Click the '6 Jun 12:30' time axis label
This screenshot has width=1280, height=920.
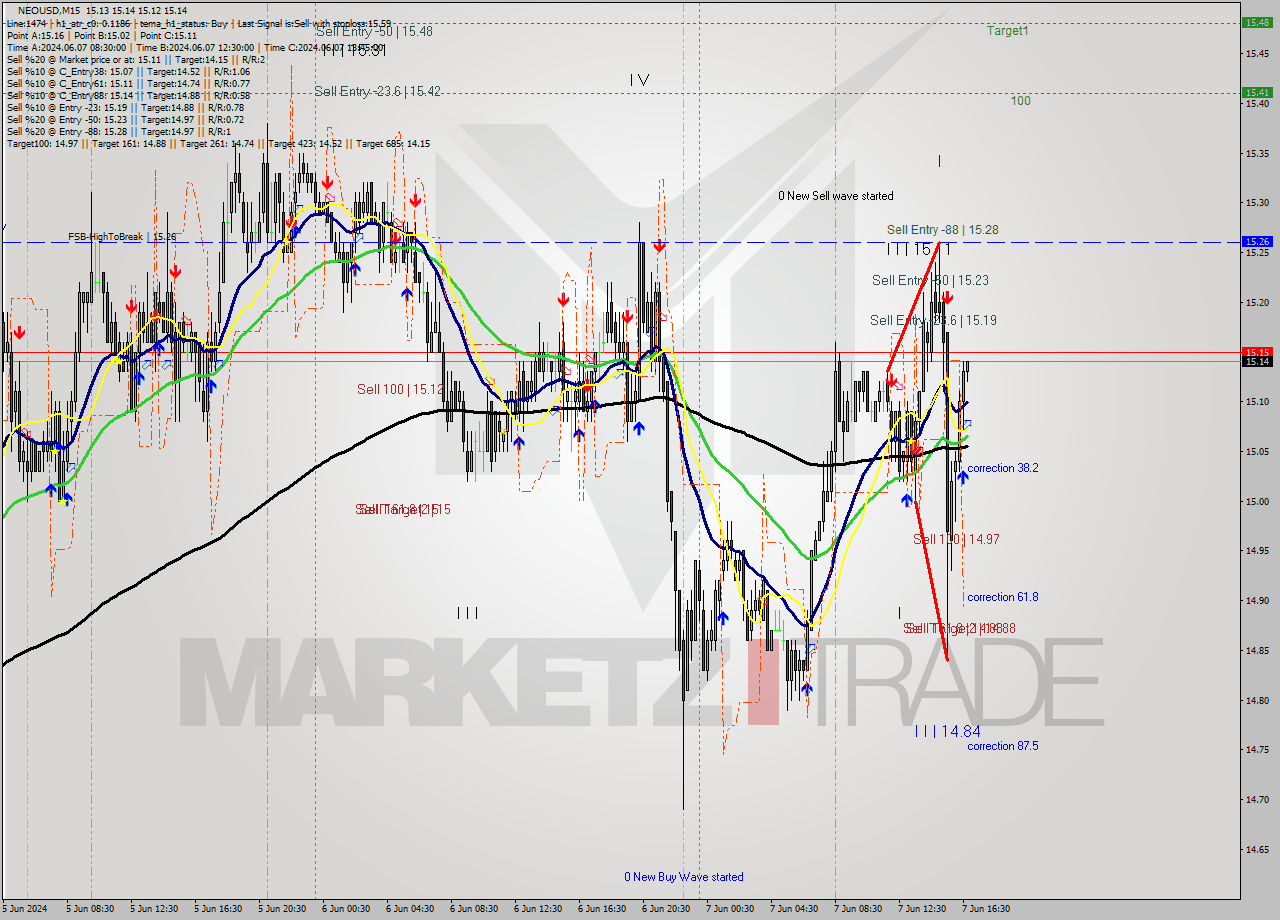(538, 909)
